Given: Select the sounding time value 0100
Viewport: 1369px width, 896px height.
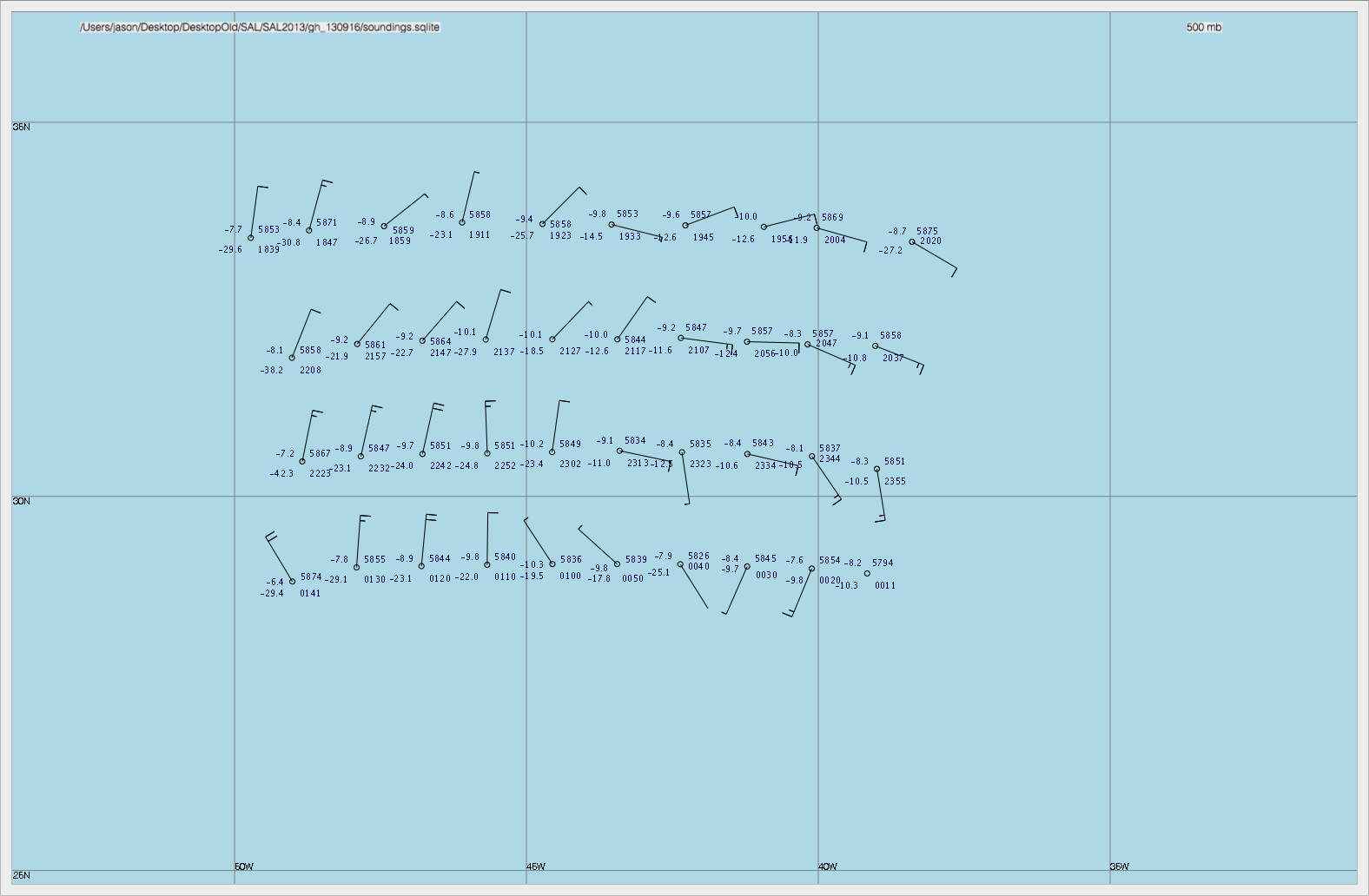Looking at the screenshot, I should point(570,576).
